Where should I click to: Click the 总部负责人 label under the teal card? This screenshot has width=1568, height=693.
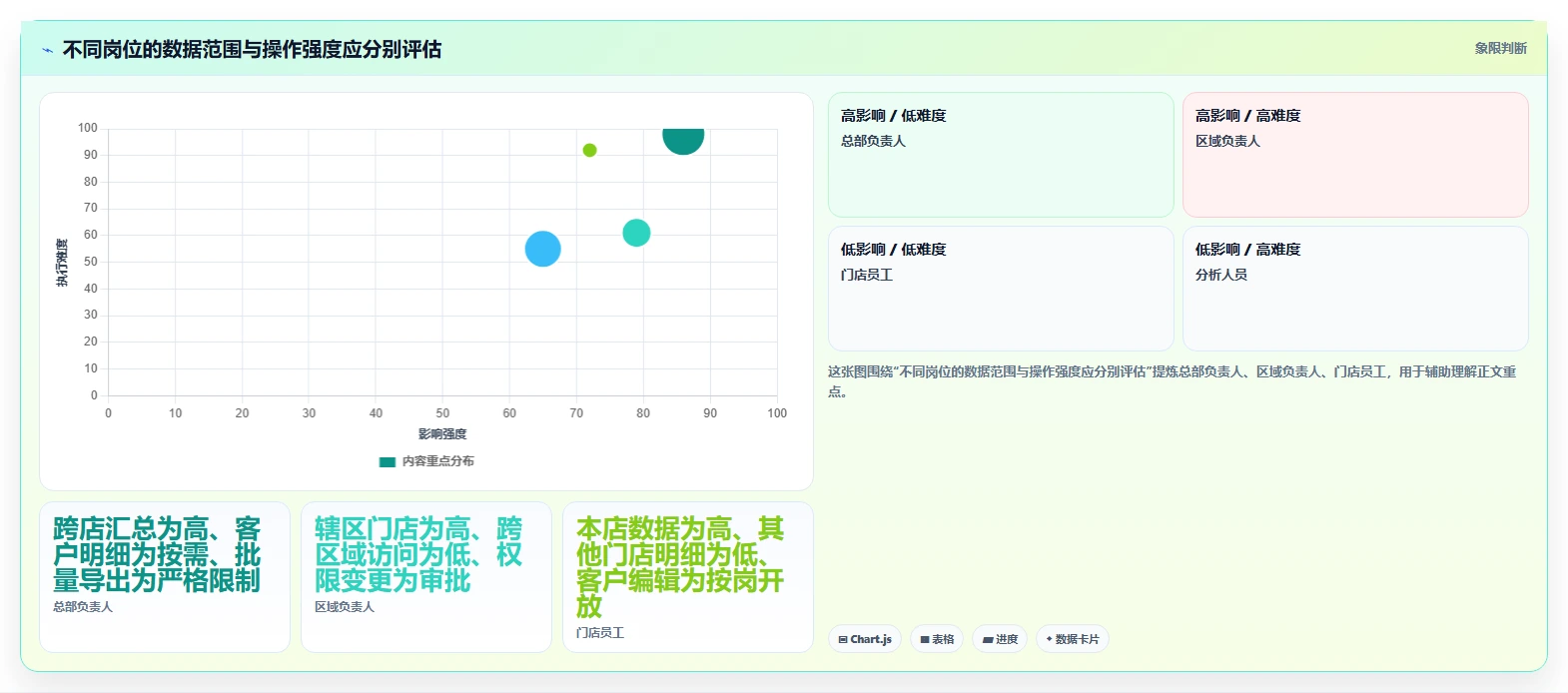click(83, 607)
